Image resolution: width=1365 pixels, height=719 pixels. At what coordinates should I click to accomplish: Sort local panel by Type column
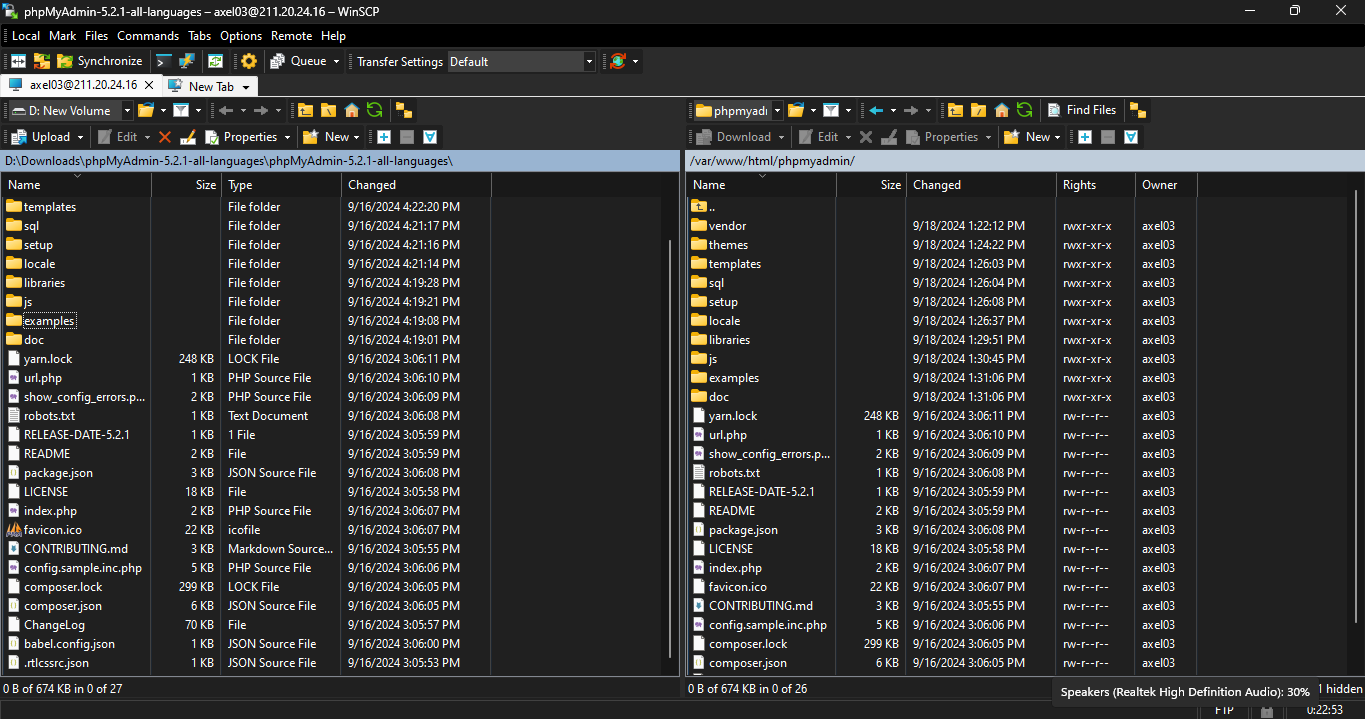click(281, 185)
